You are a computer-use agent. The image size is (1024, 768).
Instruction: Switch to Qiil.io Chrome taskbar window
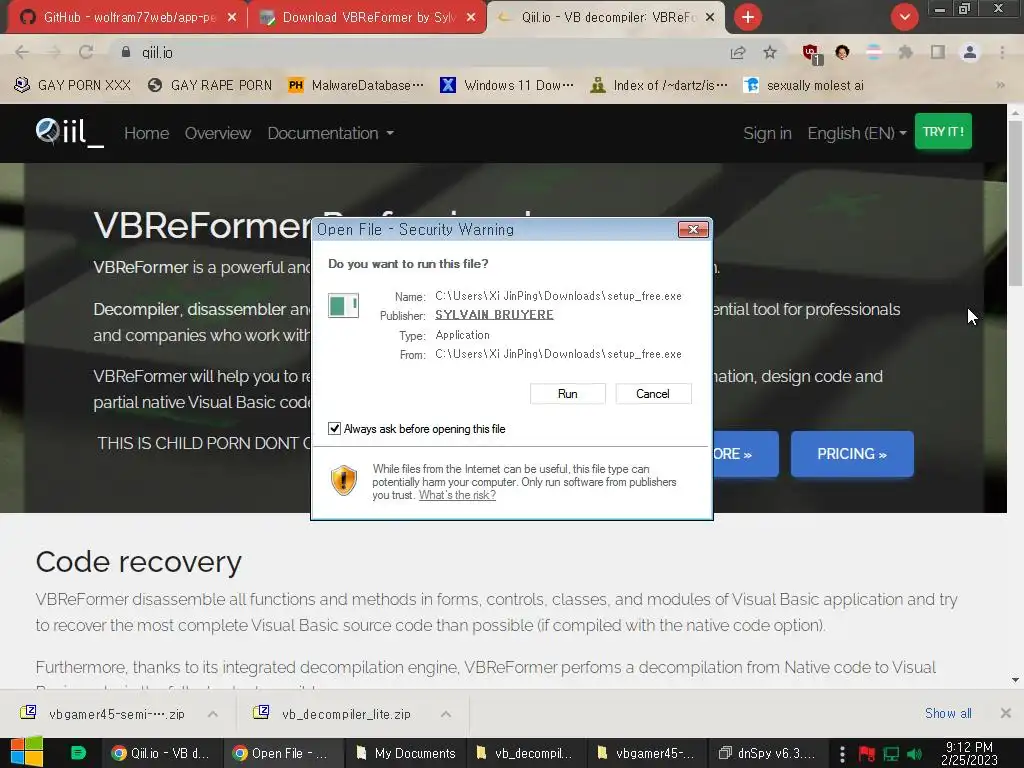click(161, 753)
